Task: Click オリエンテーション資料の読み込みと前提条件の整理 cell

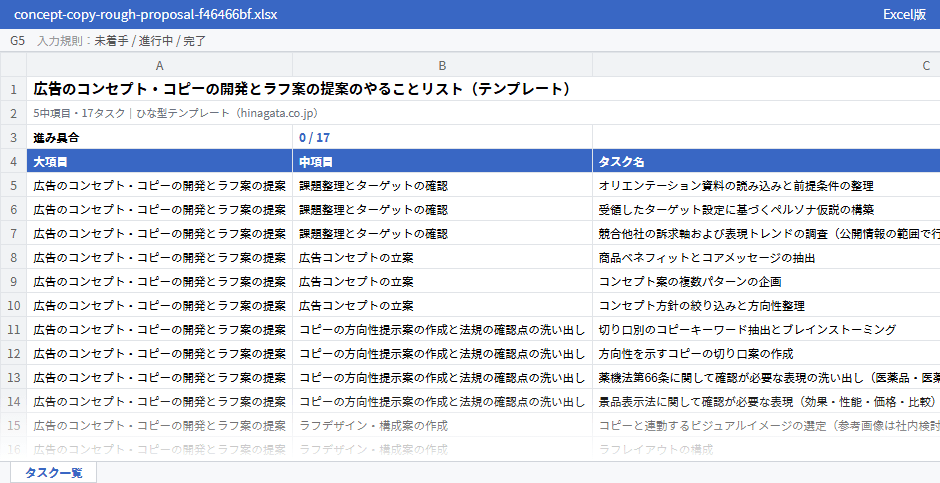Action: [x=766, y=185]
